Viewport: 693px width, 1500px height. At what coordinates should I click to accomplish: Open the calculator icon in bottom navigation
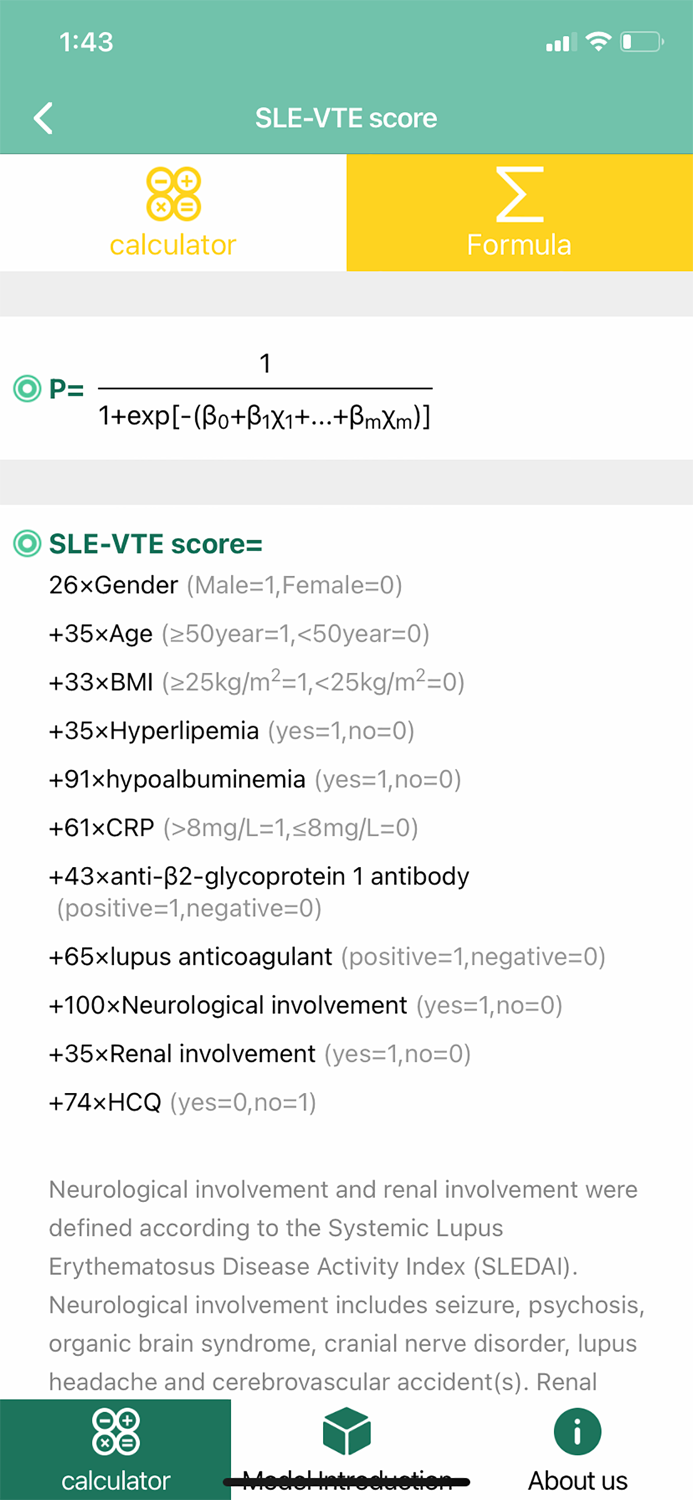[x=115, y=1433]
